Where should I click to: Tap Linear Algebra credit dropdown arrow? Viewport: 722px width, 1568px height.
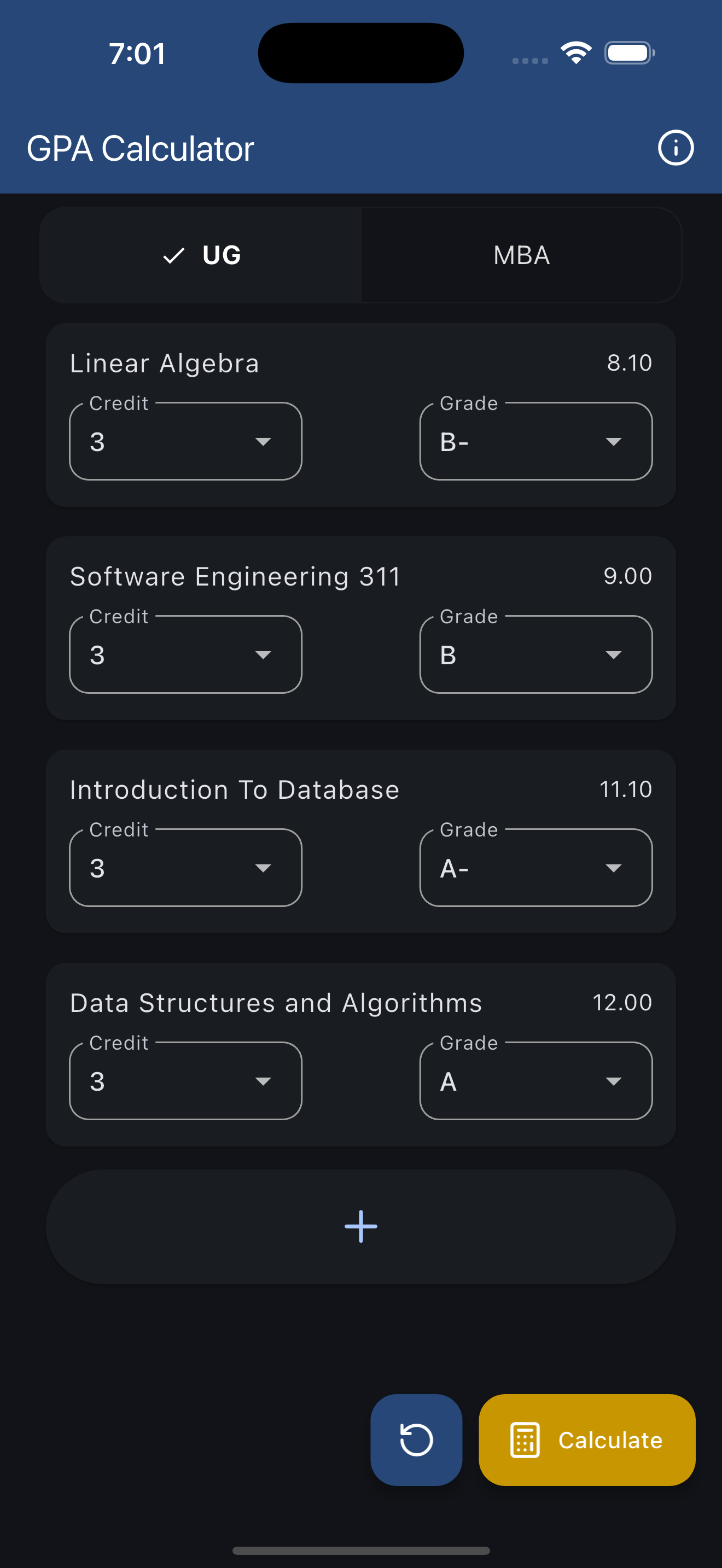[263, 441]
